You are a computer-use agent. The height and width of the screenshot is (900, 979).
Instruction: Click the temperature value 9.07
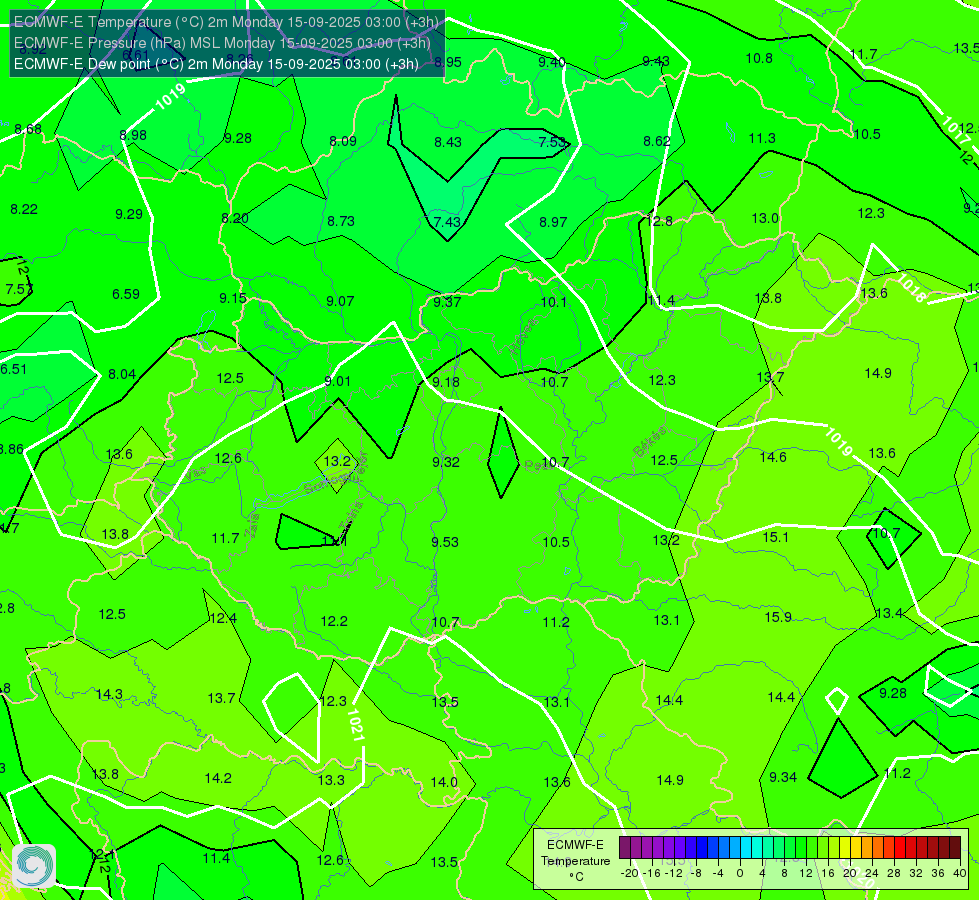340,301
